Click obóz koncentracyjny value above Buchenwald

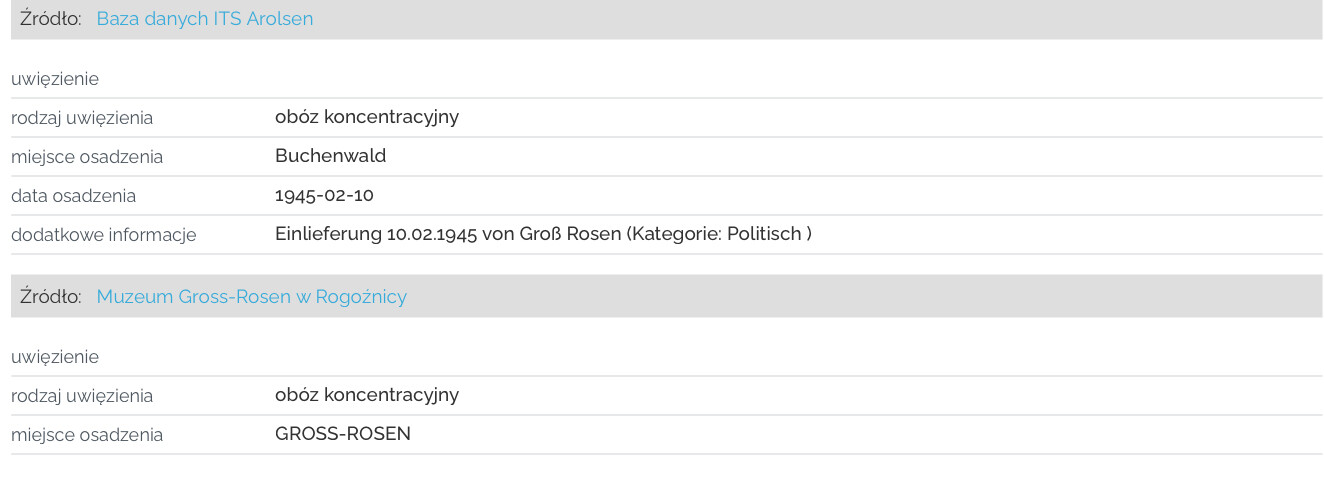pyautogui.click(x=367, y=117)
